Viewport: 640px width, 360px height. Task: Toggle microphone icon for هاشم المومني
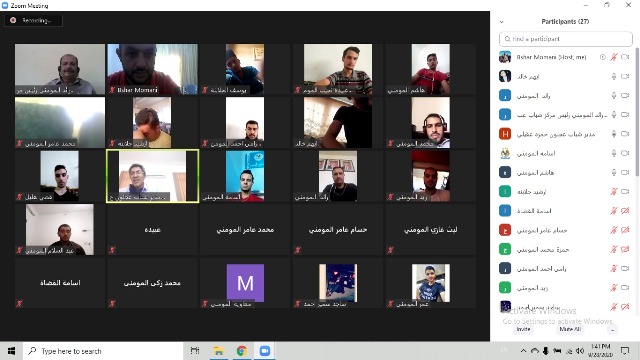(x=613, y=172)
